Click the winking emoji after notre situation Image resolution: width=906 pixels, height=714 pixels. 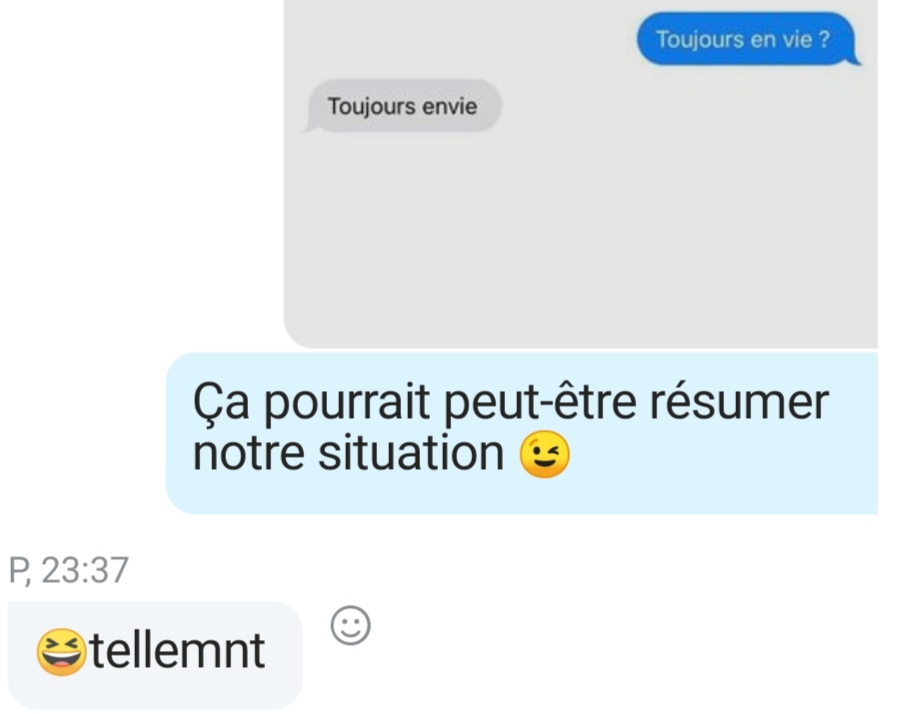pyautogui.click(x=544, y=454)
